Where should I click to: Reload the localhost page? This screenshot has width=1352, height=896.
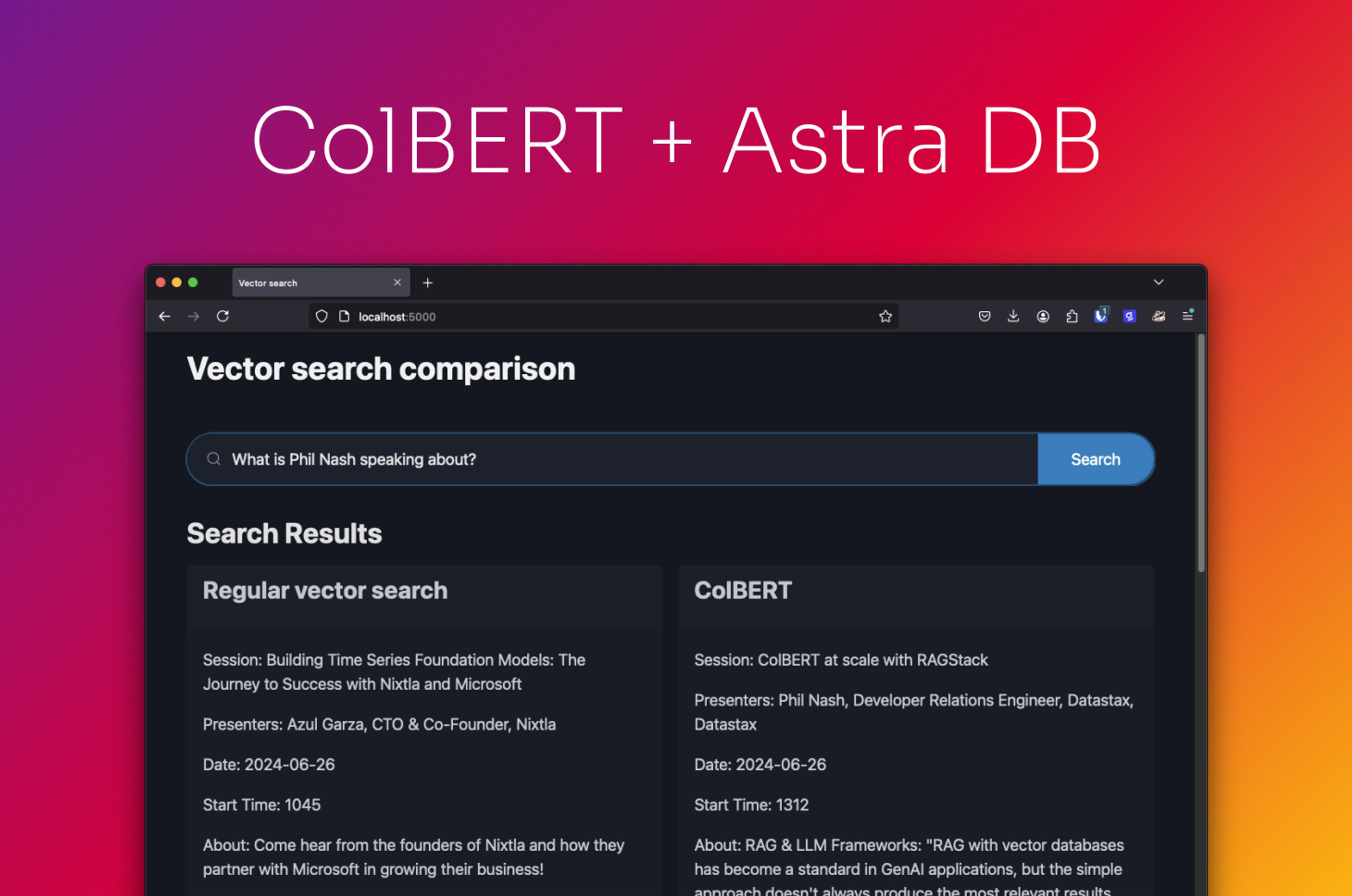223,316
